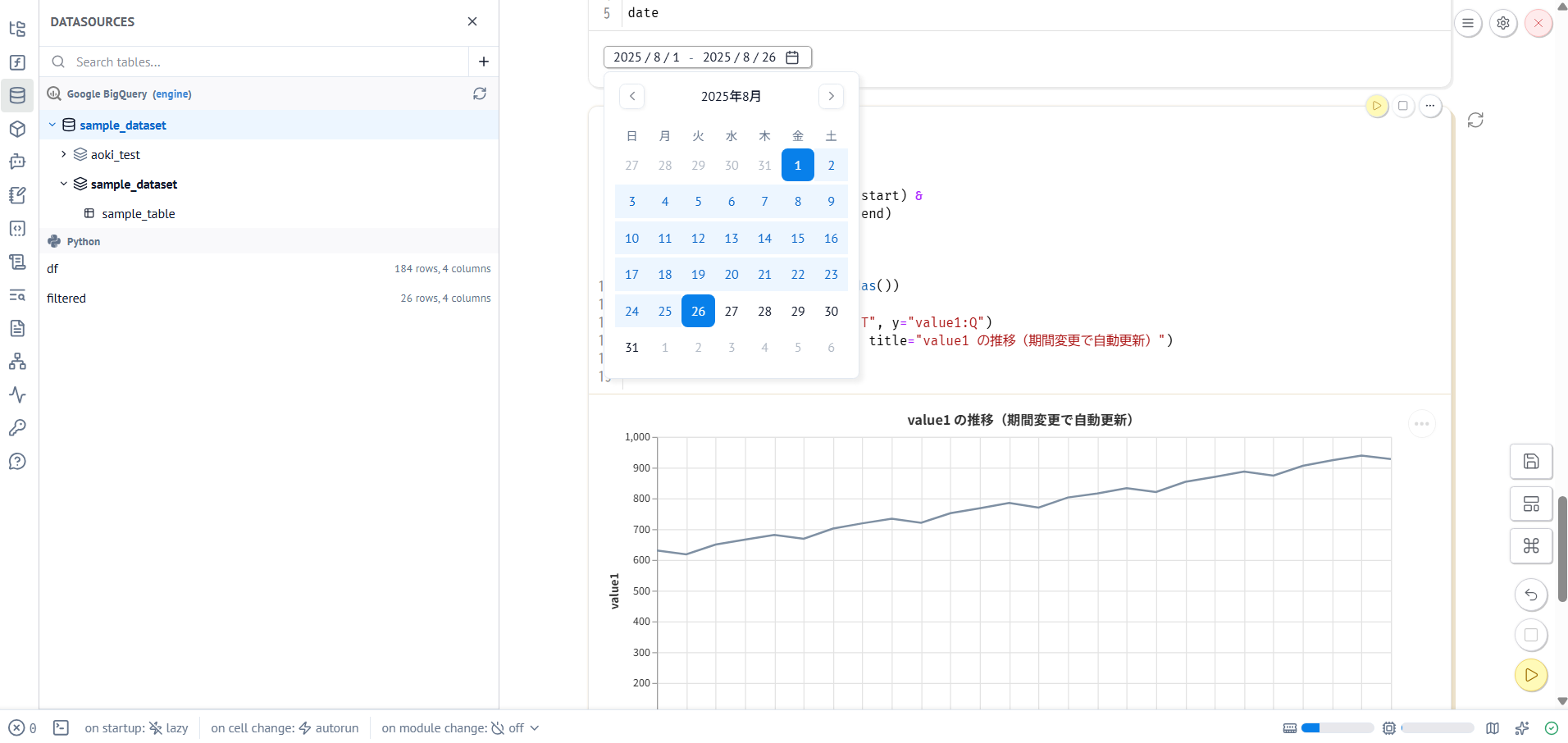This screenshot has height=743, width=1568.
Task: Select the sample_table tree item
Action: 138,214
